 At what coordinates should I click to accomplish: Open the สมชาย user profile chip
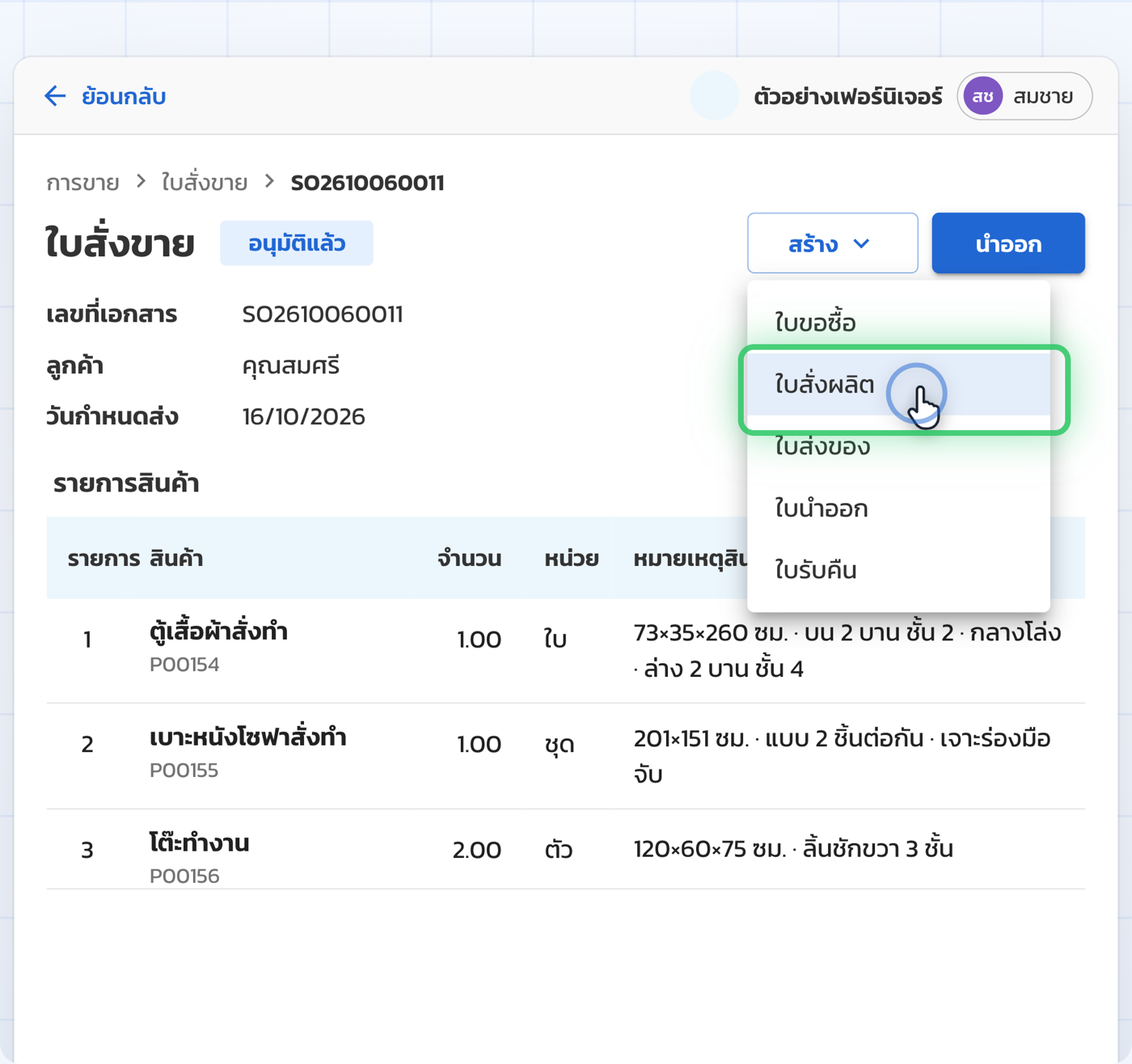click(x=1024, y=96)
